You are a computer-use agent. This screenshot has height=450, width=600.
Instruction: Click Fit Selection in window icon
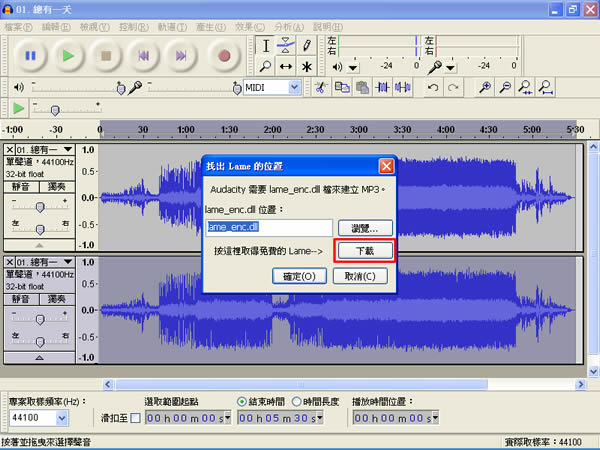click(525, 88)
